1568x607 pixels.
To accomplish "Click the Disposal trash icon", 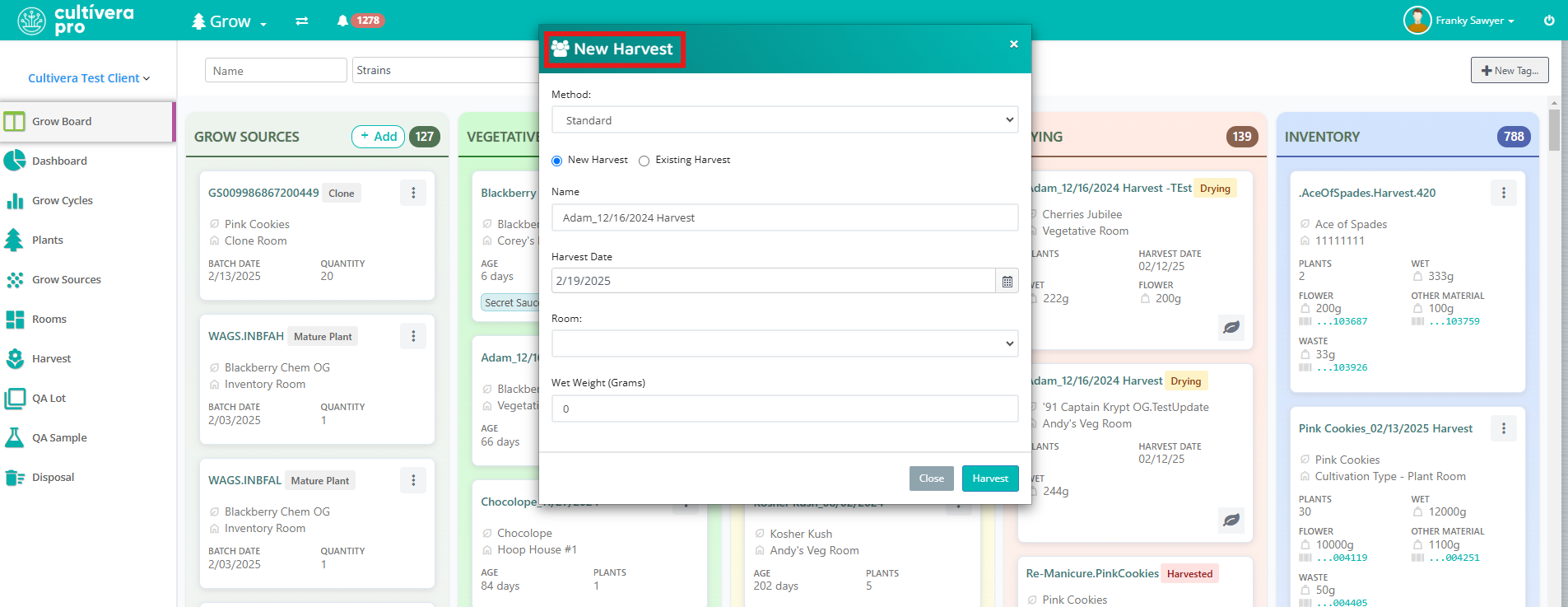I will coord(15,477).
